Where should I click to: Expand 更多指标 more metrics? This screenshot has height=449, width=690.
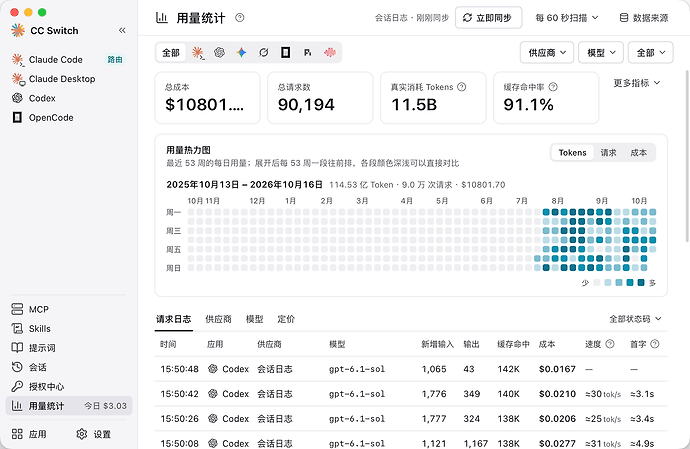pyautogui.click(x=637, y=83)
